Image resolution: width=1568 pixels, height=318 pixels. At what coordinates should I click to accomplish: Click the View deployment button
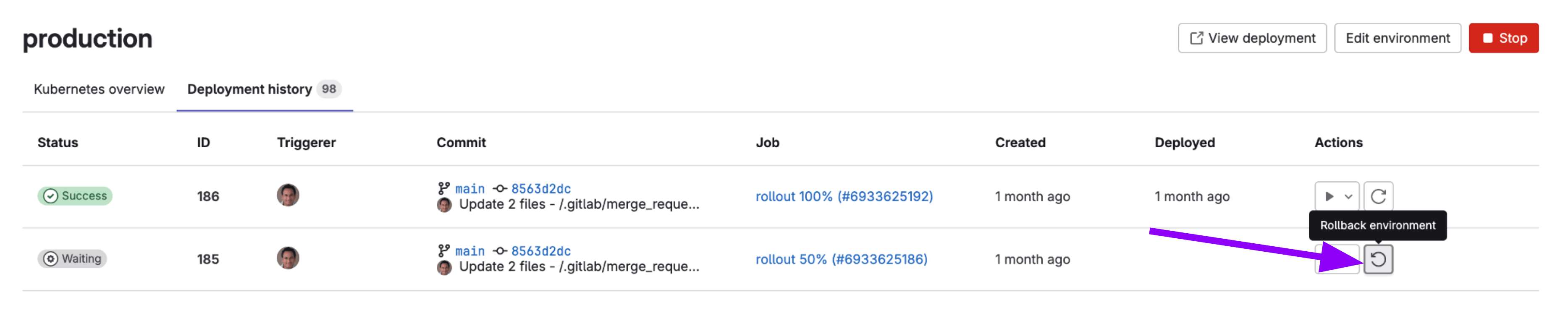pos(1252,38)
